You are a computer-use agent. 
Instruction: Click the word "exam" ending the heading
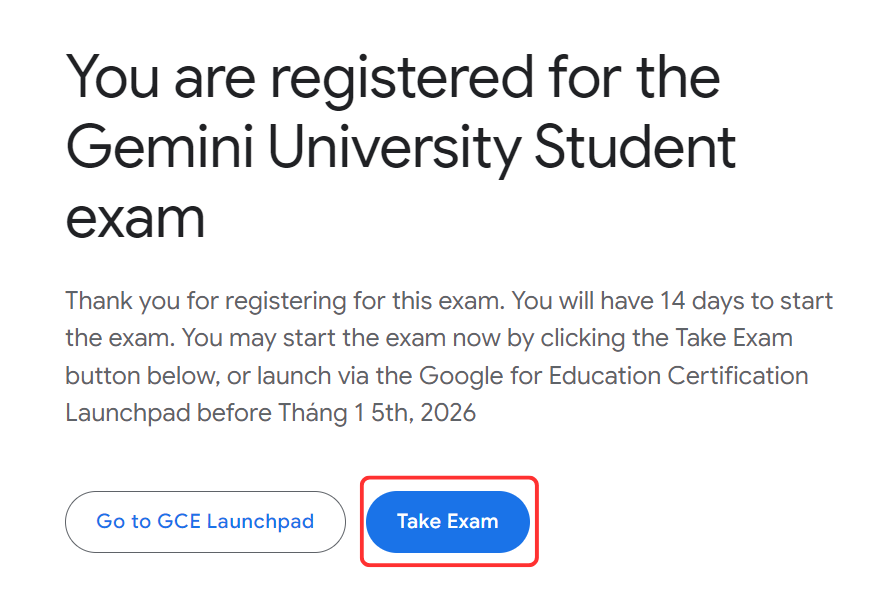(135, 218)
